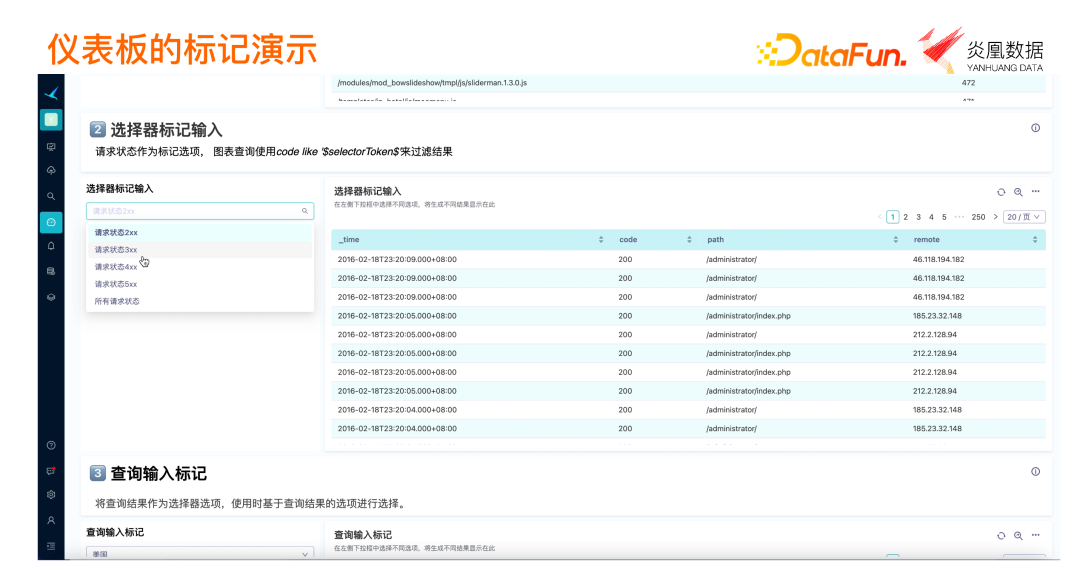Image resolution: width=1080 pixels, height=570 pixels.
Task: Open the 查询输入标记 dropdown selector
Action: [x=200, y=553]
